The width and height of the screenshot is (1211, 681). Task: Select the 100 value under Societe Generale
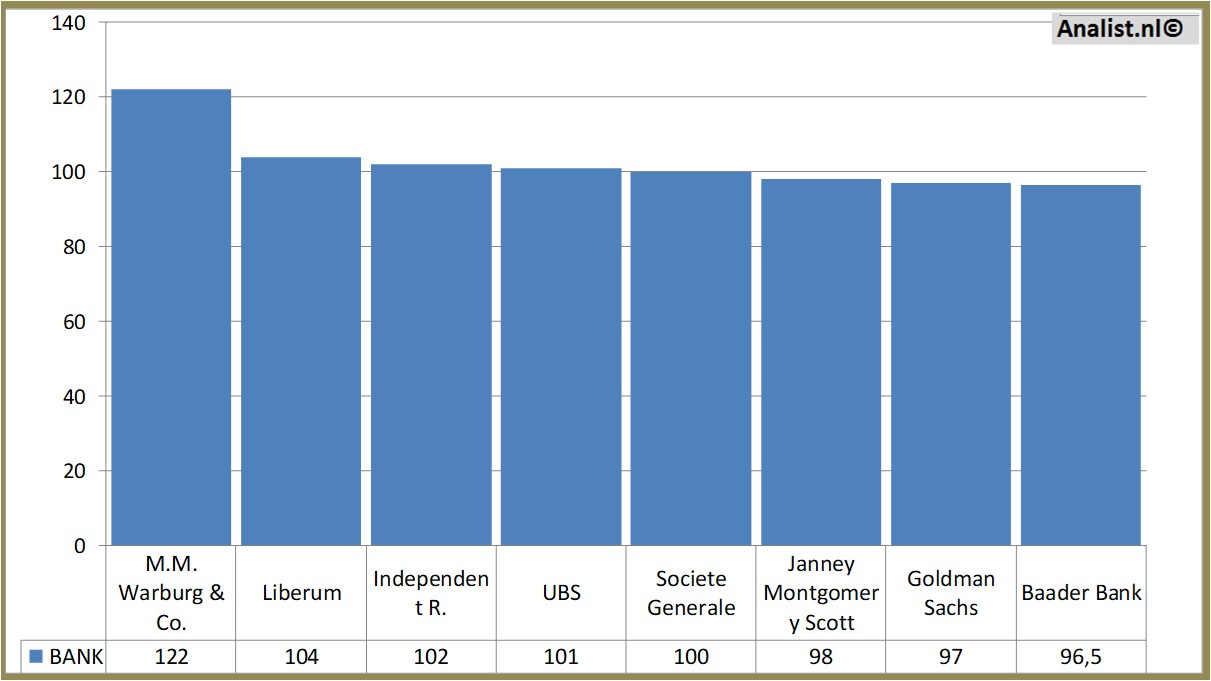tap(691, 657)
